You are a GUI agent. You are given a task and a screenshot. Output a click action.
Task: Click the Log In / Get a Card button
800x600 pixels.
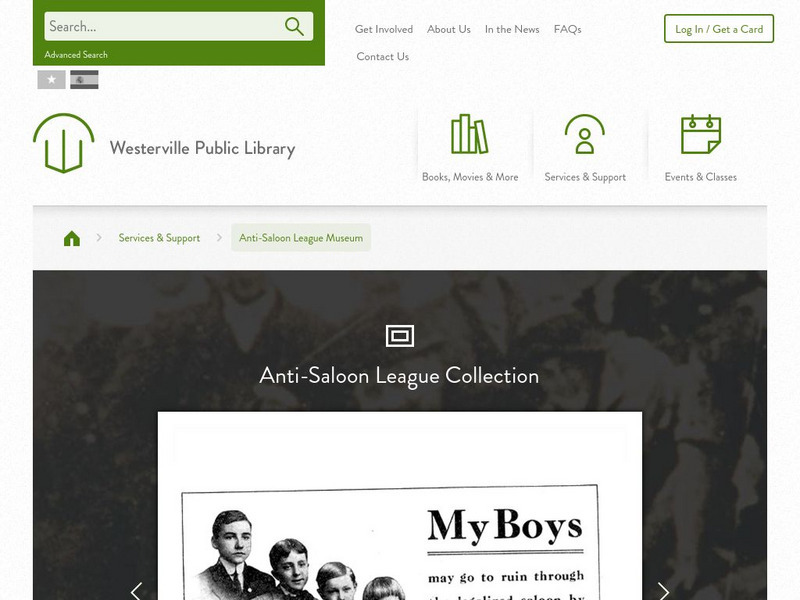pyautogui.click(x=719, y=29)
